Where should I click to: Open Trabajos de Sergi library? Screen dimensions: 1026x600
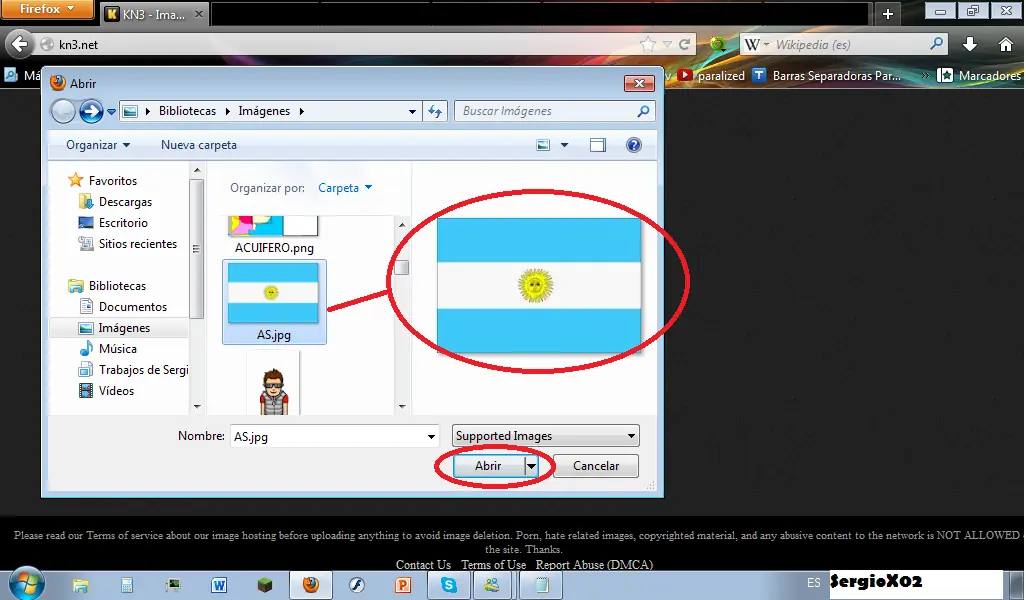[x=143, y=370]
